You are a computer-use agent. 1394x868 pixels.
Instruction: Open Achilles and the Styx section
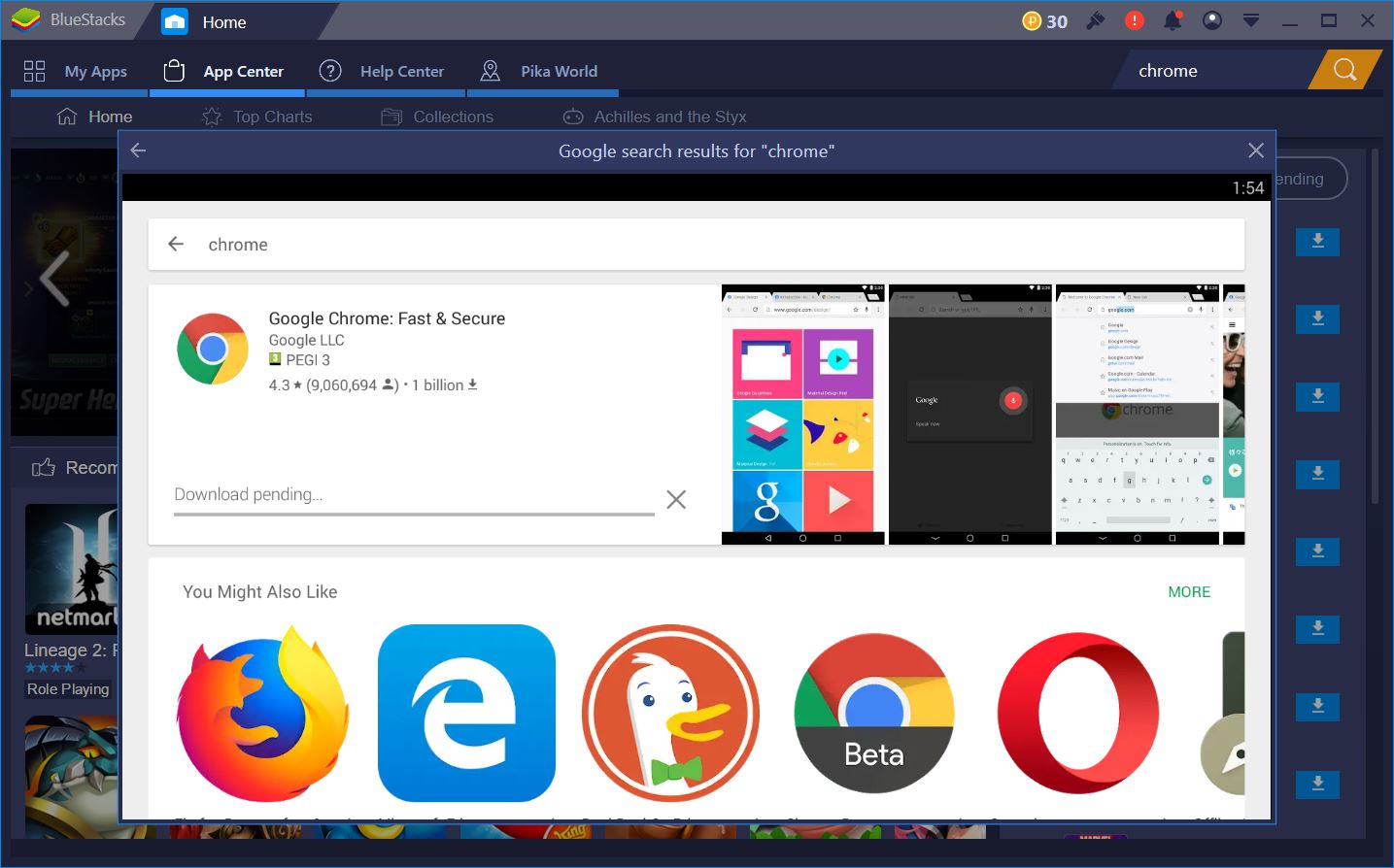click(655, 117)
